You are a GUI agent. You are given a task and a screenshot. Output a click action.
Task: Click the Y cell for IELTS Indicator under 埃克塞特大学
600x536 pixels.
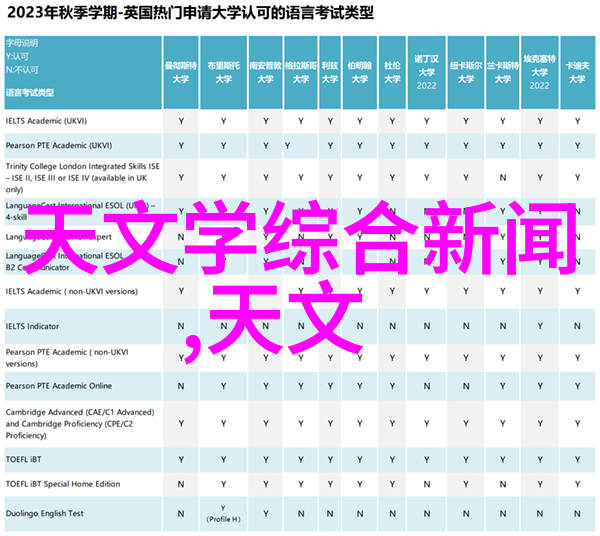(540, 326)
